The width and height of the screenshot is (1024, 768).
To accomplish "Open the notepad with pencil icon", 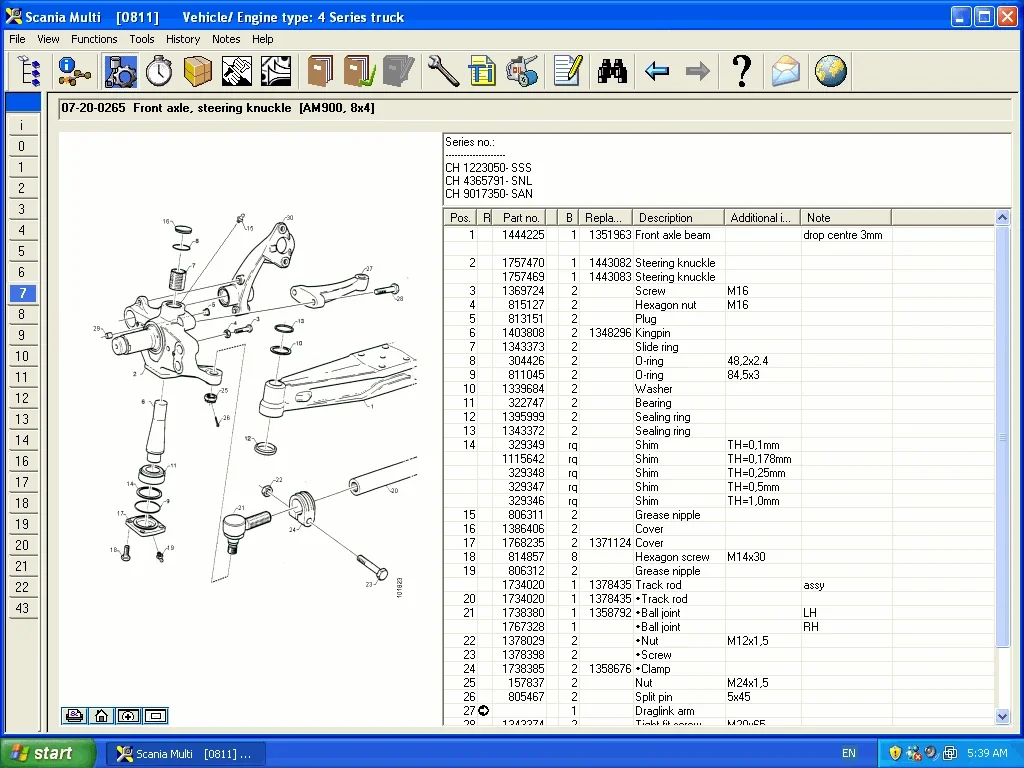I will (567, 71).
